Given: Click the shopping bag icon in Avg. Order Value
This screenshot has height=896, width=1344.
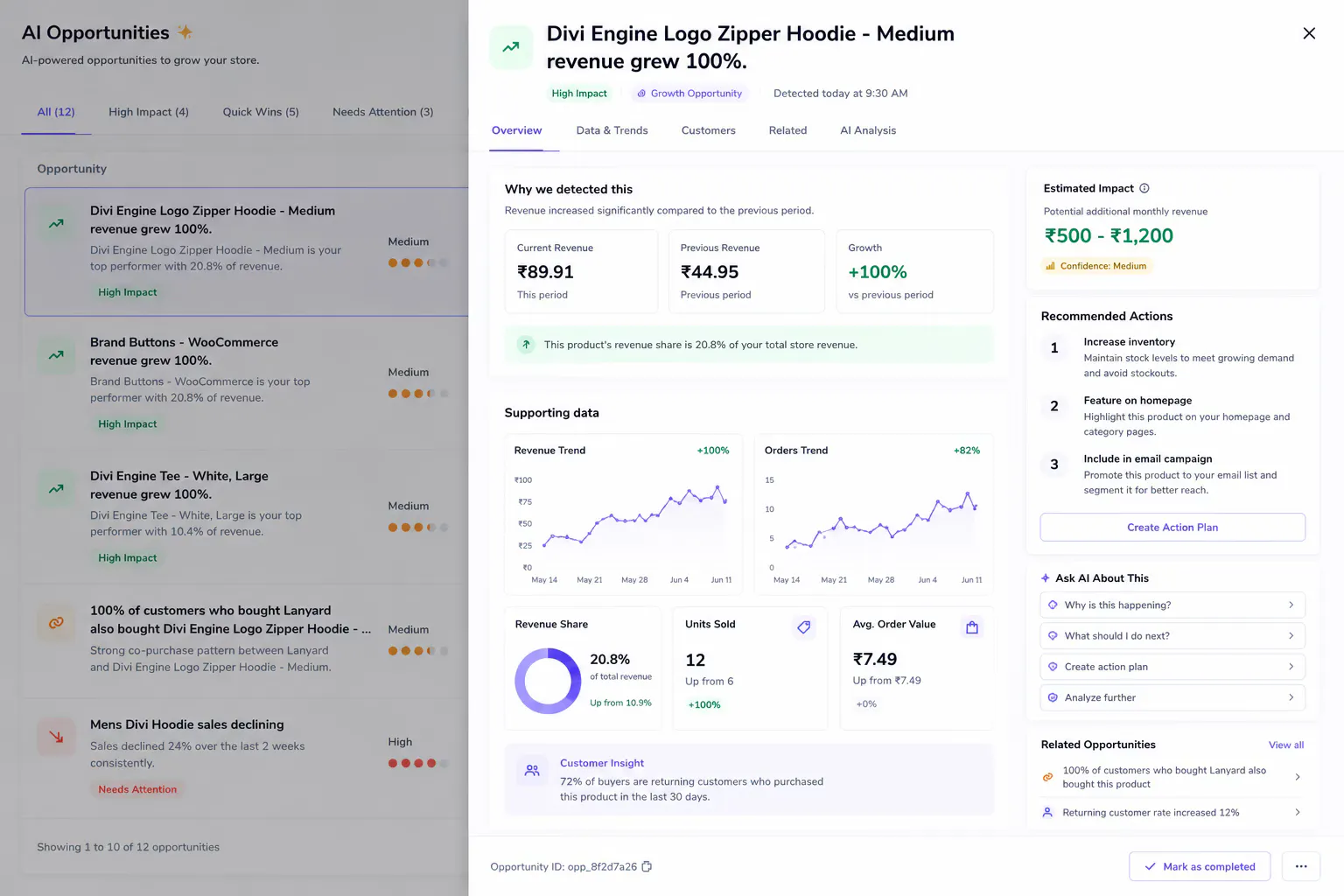Looking at the screenshot, I should 971,627.
